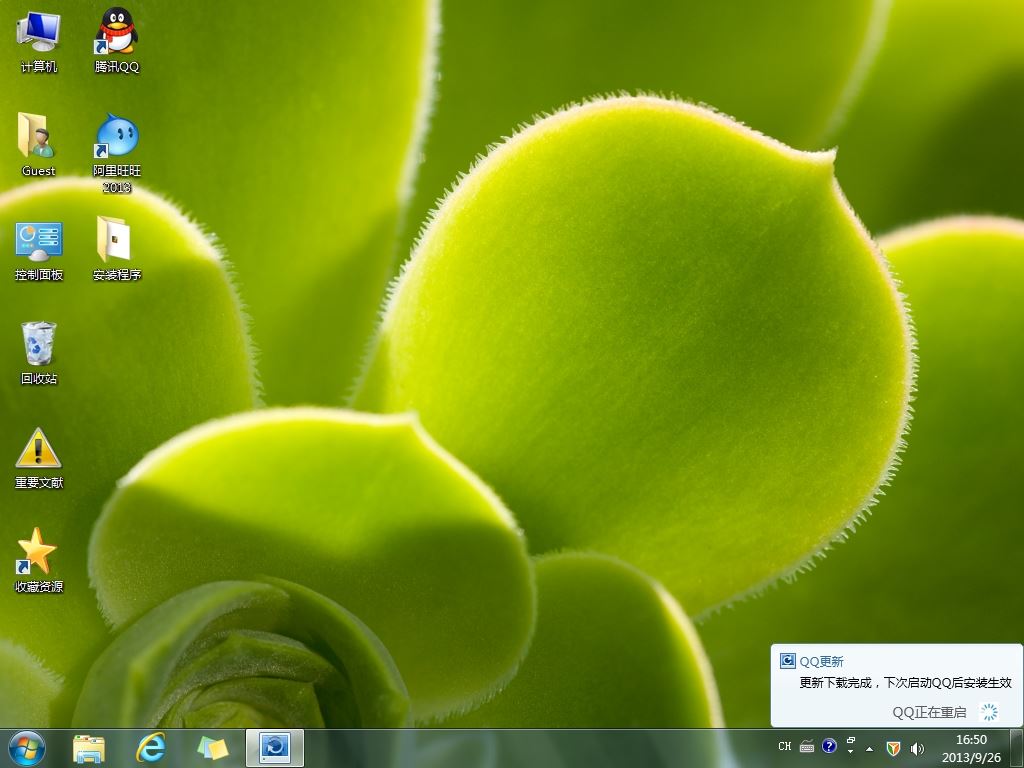The height and width of the screenshot is (768, 1024).
Task: Open the 安装程序 folder
Action: (x=116, y=248)
